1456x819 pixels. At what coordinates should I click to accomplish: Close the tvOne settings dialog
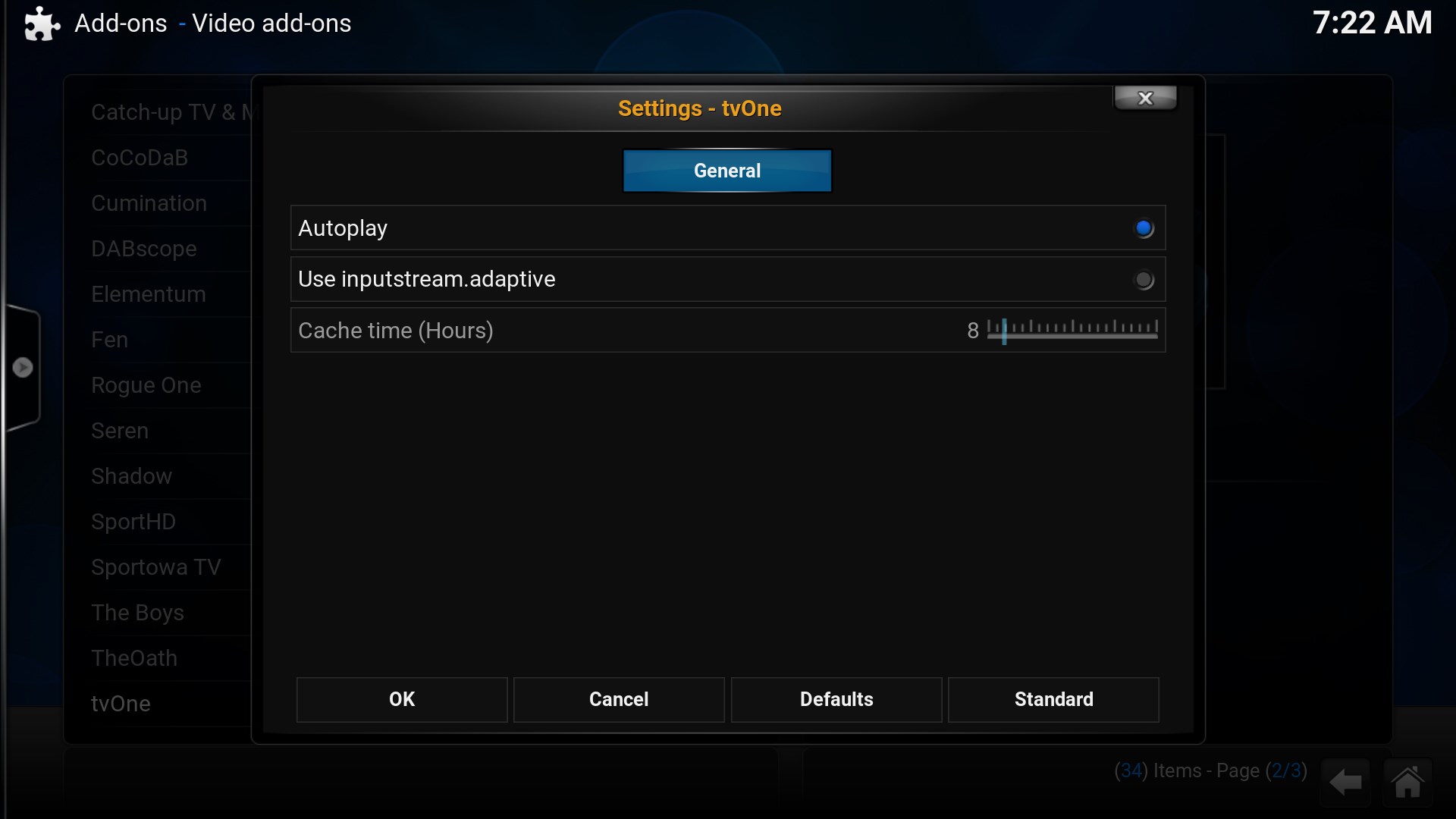pyautogui.click(x=1145, y=98)
